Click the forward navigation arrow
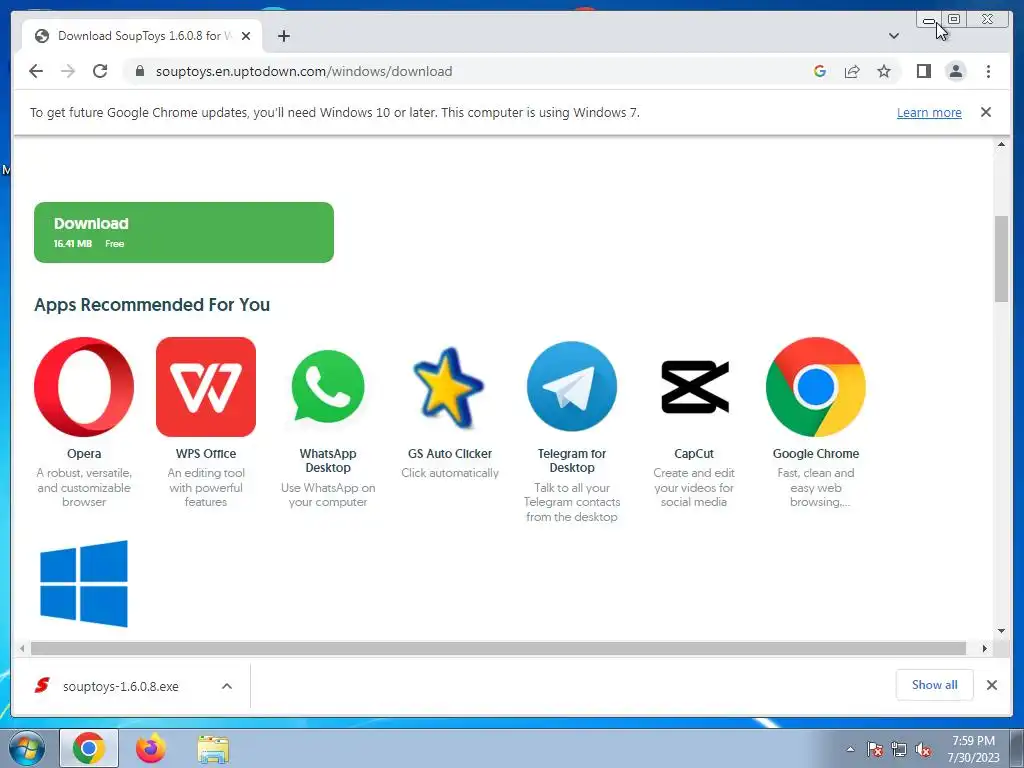1024x768 pixels. pyautogui.click(x=68, y=71)
